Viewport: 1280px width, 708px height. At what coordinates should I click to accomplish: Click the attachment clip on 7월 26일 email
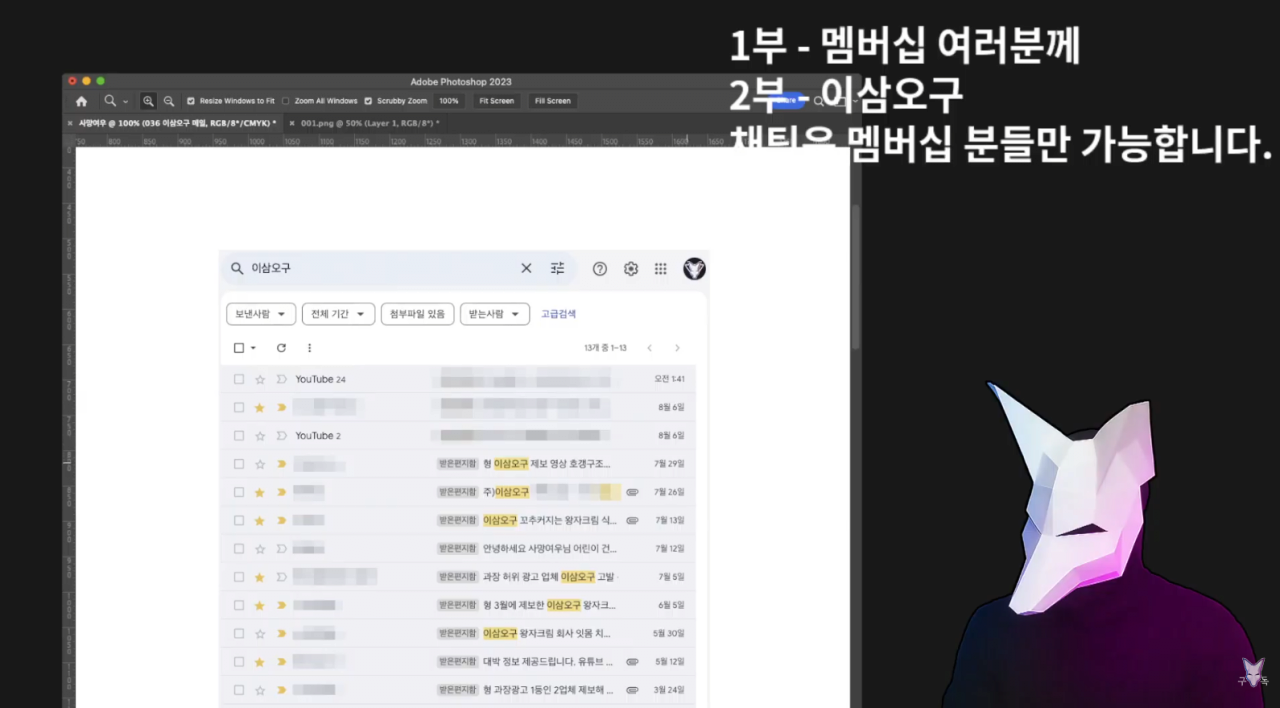point(632,492)
